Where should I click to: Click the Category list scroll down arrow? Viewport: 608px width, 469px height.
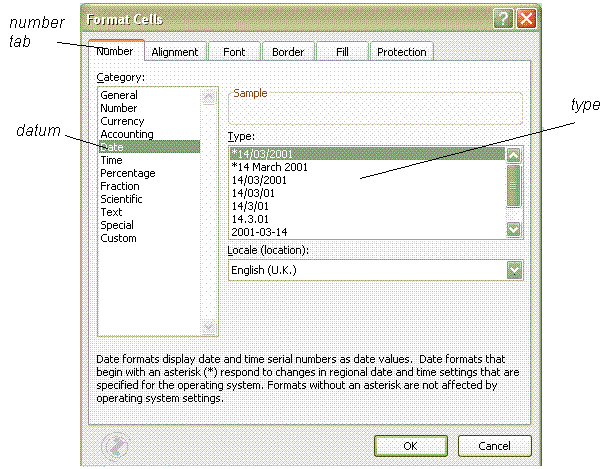click(x=209, y=327)
